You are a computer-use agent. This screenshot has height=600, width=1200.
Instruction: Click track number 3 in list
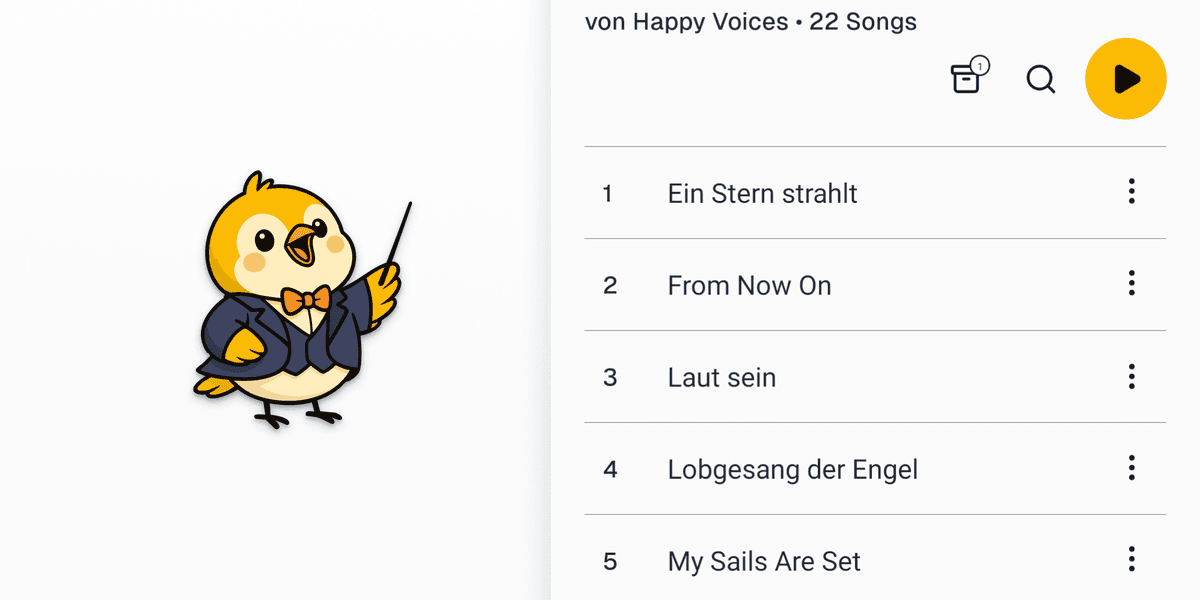(x=610, y=377)
